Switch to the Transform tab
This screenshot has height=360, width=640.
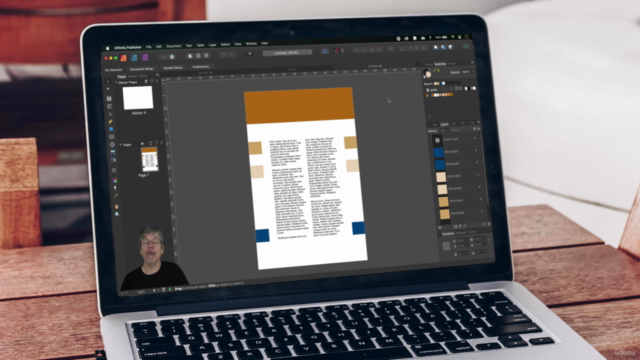(448, 233)
